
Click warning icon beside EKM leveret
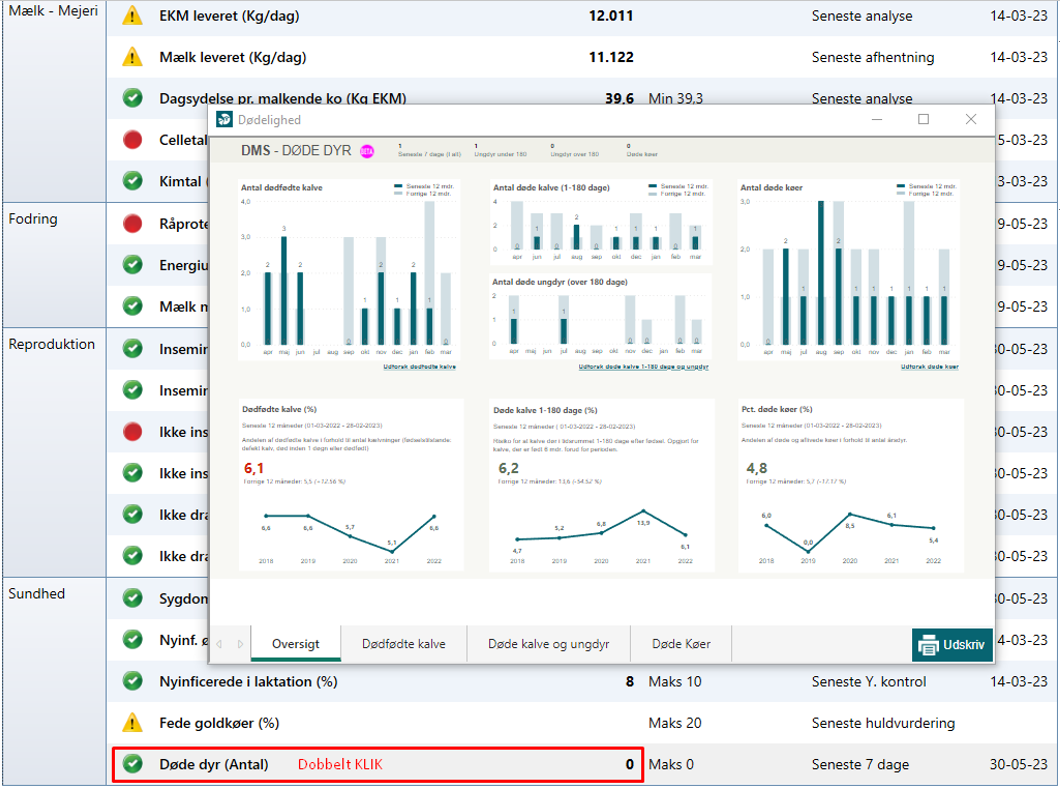tap(132, 16)
